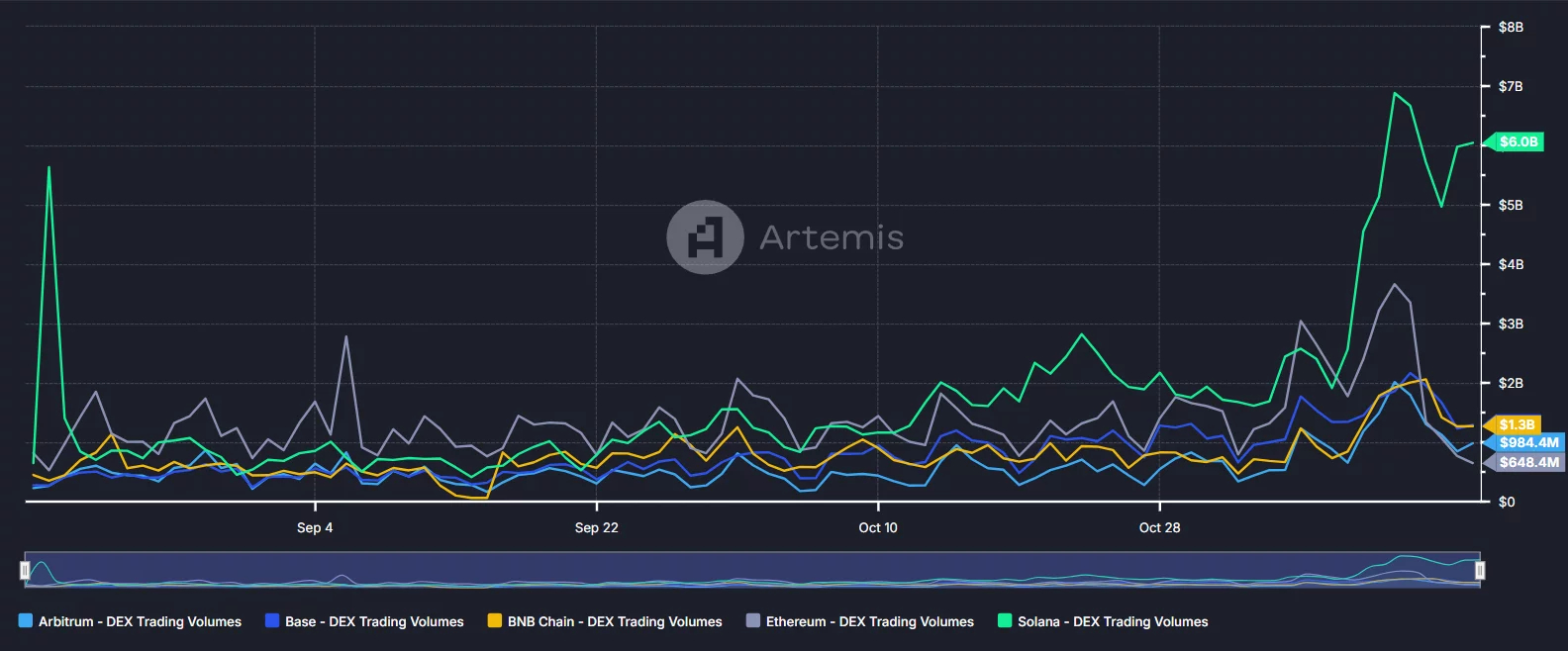Click the Arbitrum light-blue legend square
The height and width of the screenshot is (651, 1568).
(26, 621)
